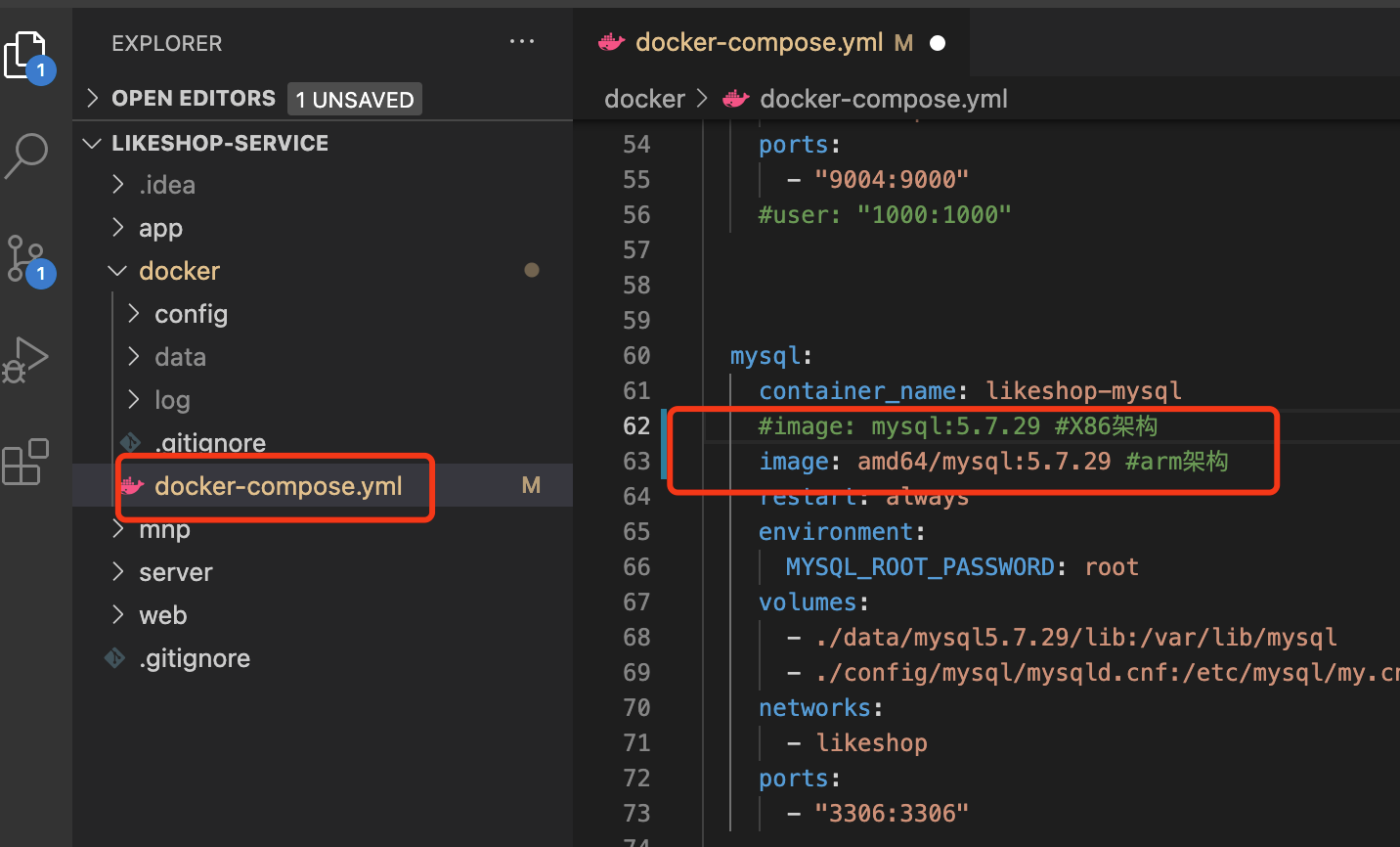Viewport: 1400px width, 847px height.
Task: Expand the mnp folder
Action: [x=118, y=529]
